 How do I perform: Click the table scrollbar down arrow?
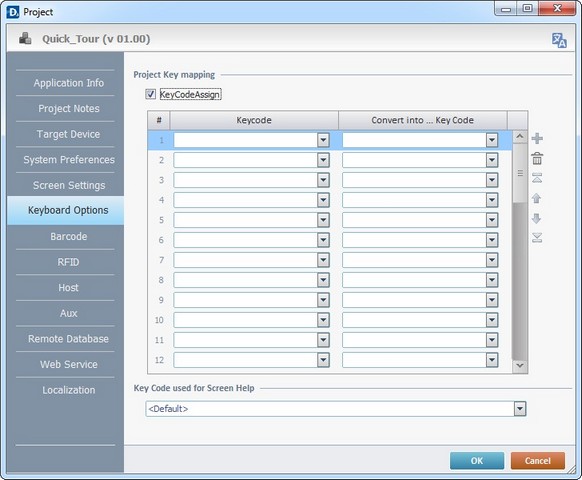coord(520,366)
